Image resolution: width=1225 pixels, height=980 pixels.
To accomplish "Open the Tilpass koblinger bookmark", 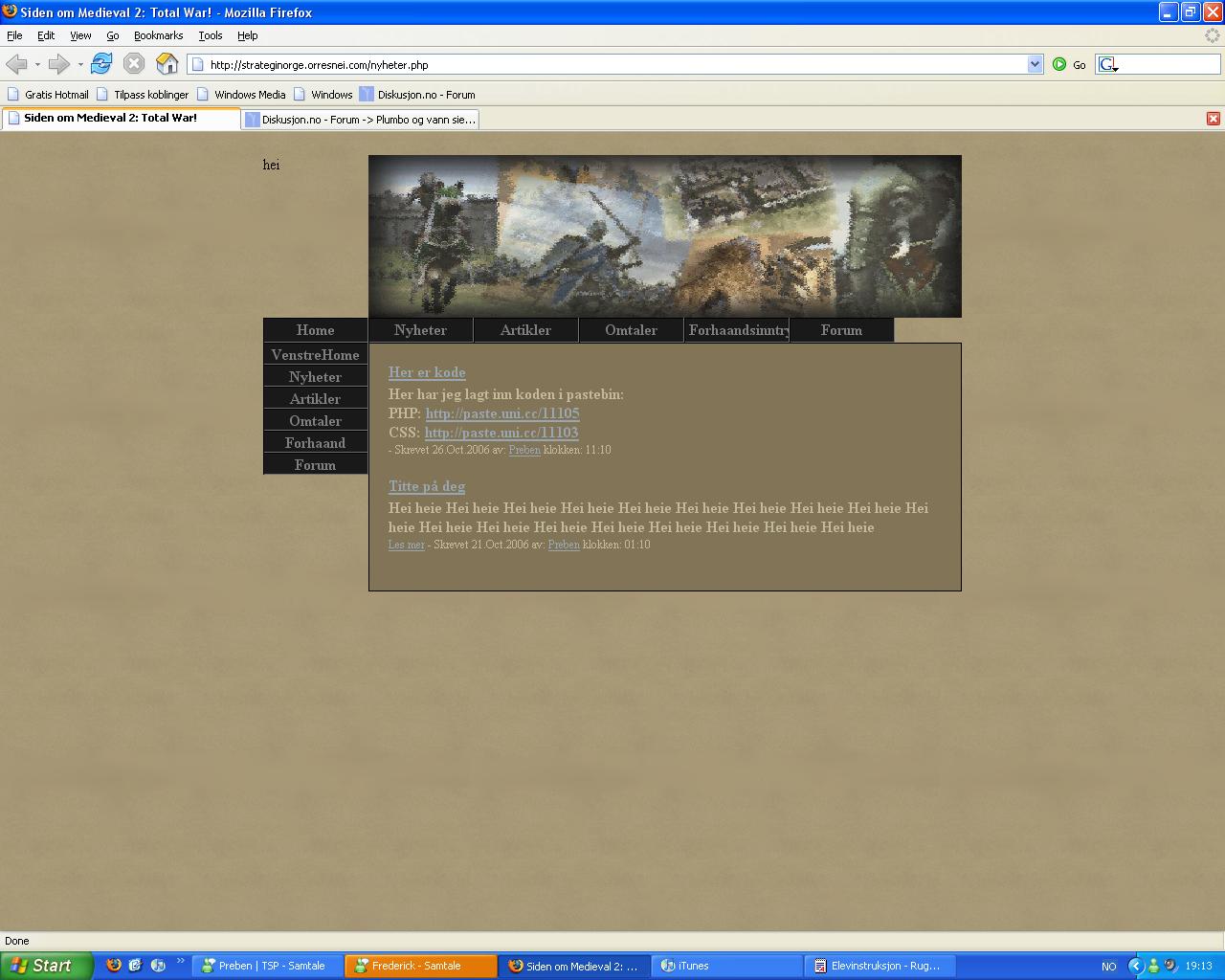I will (x=143, y=95).
